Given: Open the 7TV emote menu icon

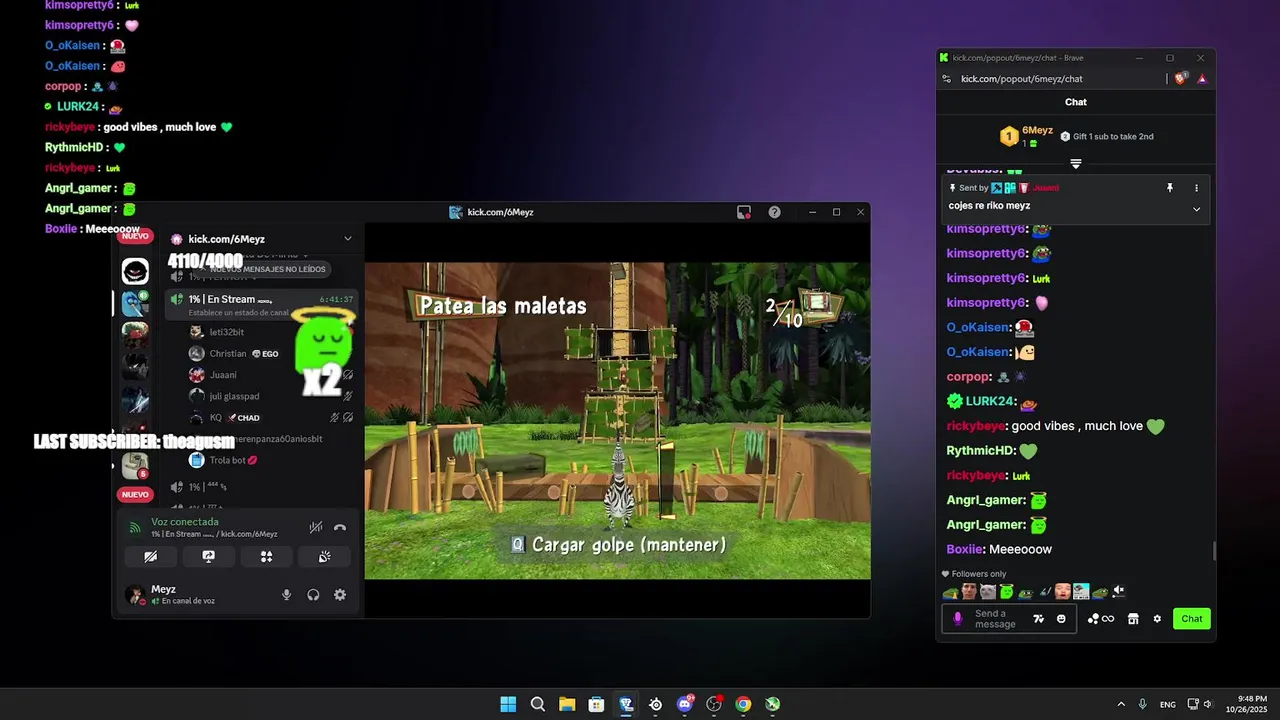Looking at the screenshot, I should (1038, 619).
